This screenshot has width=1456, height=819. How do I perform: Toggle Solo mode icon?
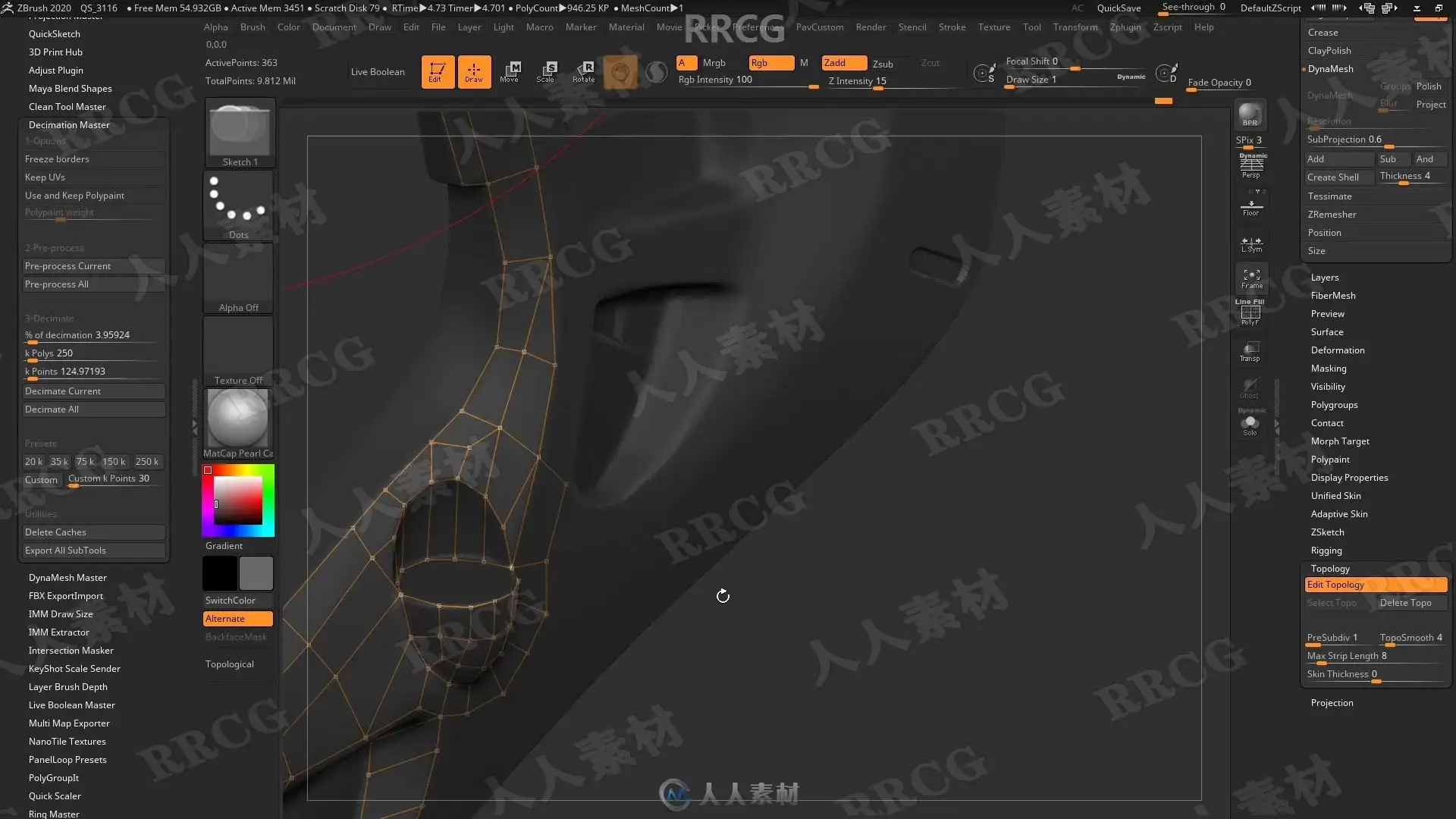coord(1250,425)
